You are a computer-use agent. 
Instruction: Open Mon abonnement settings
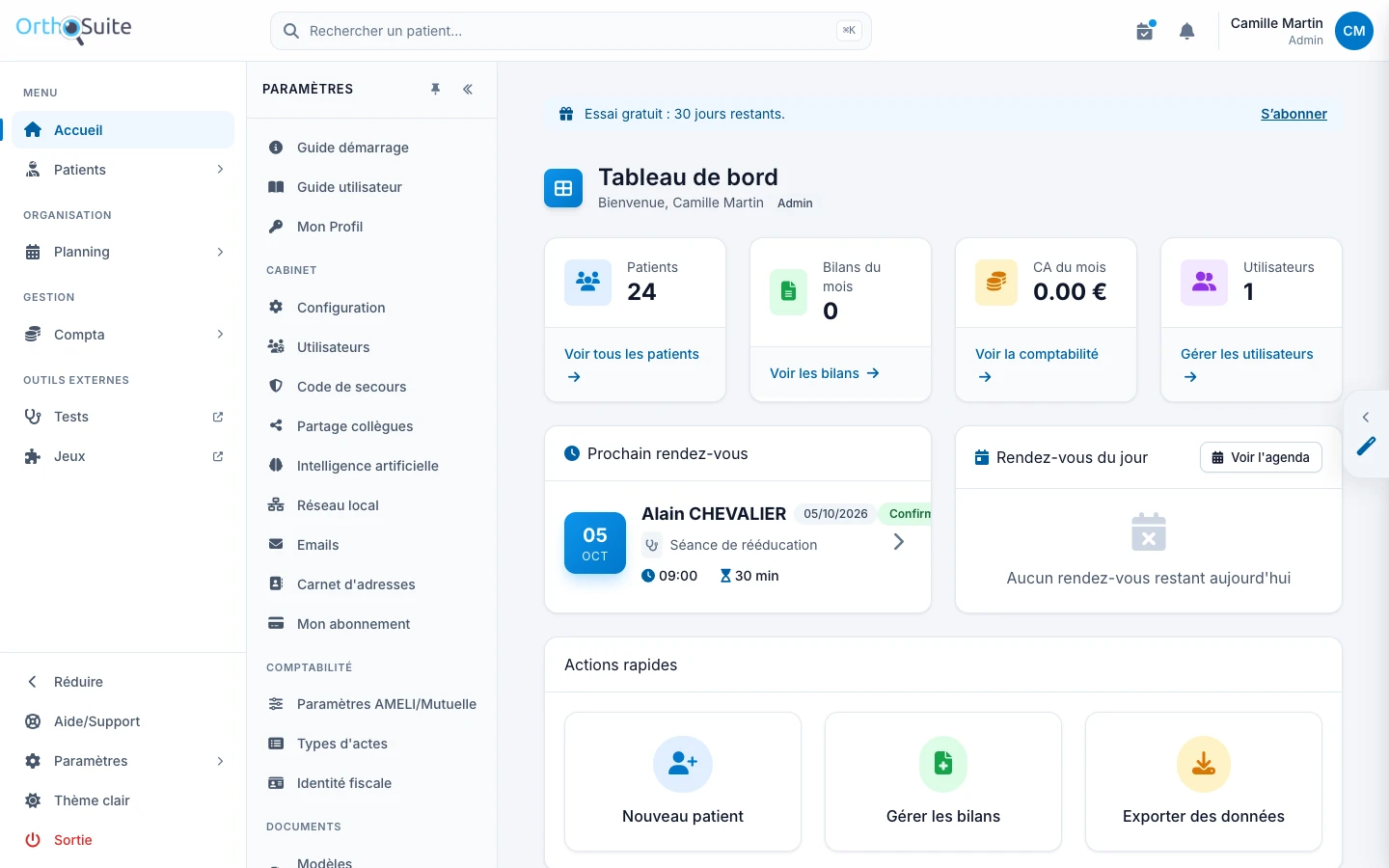(x=371, y=624)
